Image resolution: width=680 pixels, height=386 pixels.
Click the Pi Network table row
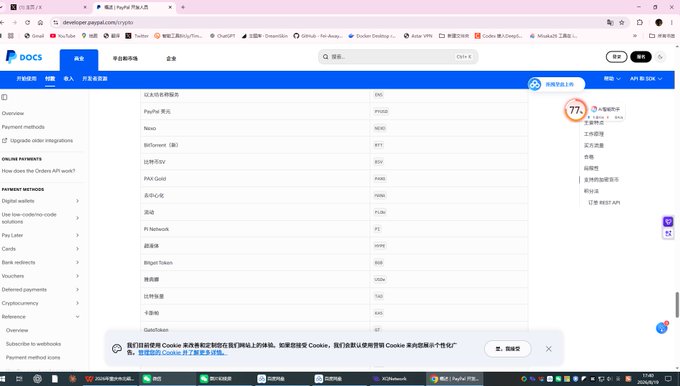click(334, 229)
